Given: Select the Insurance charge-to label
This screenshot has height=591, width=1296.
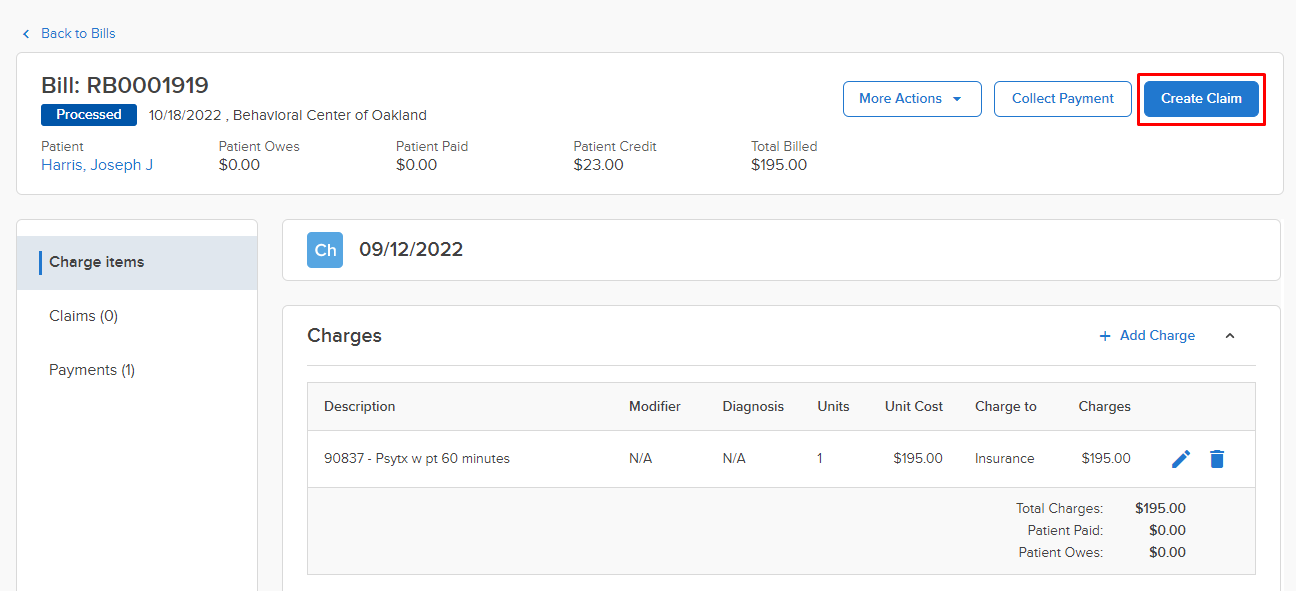Looking at the screenshot, I should click(1004, 458).
